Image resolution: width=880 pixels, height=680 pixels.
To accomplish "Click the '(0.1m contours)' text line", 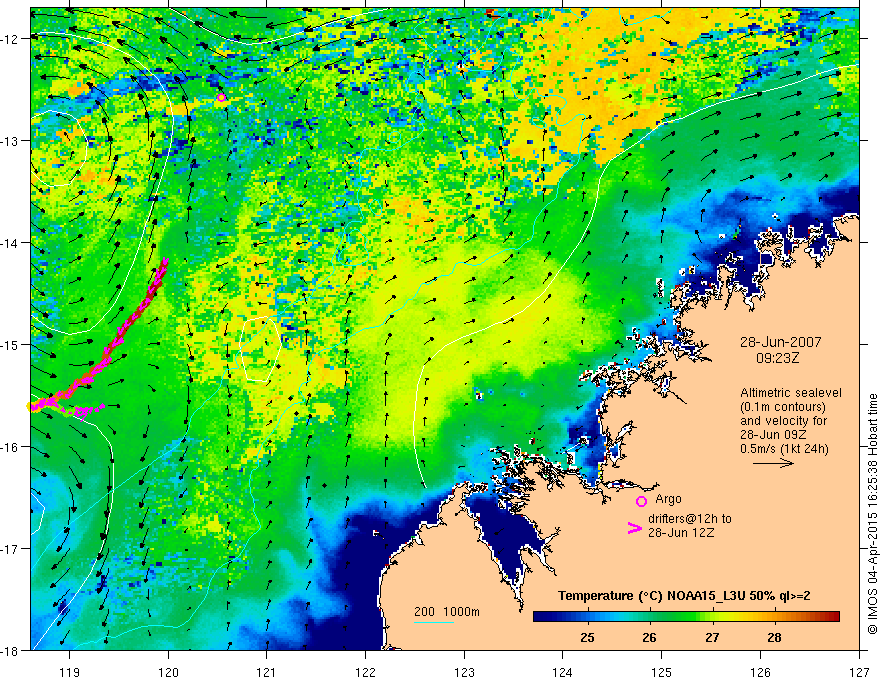I will (x=782, y=407).
